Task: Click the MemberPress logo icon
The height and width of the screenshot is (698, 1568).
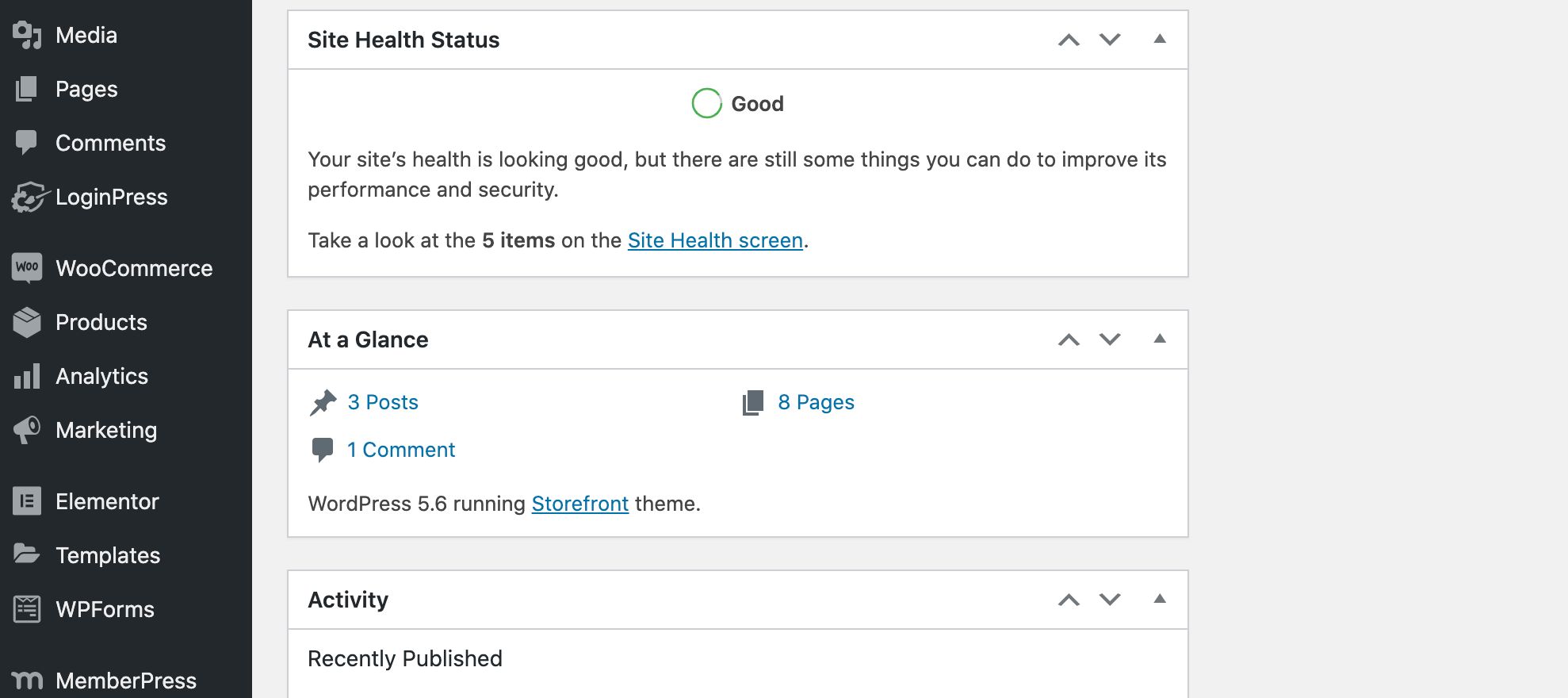Action: tap(27, 681)
